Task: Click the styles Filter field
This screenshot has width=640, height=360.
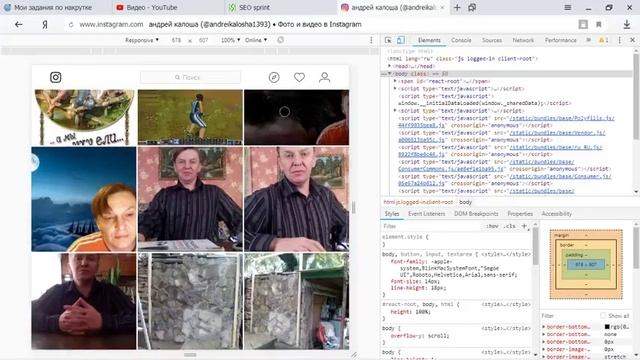Action: click(x=433, y=226)
